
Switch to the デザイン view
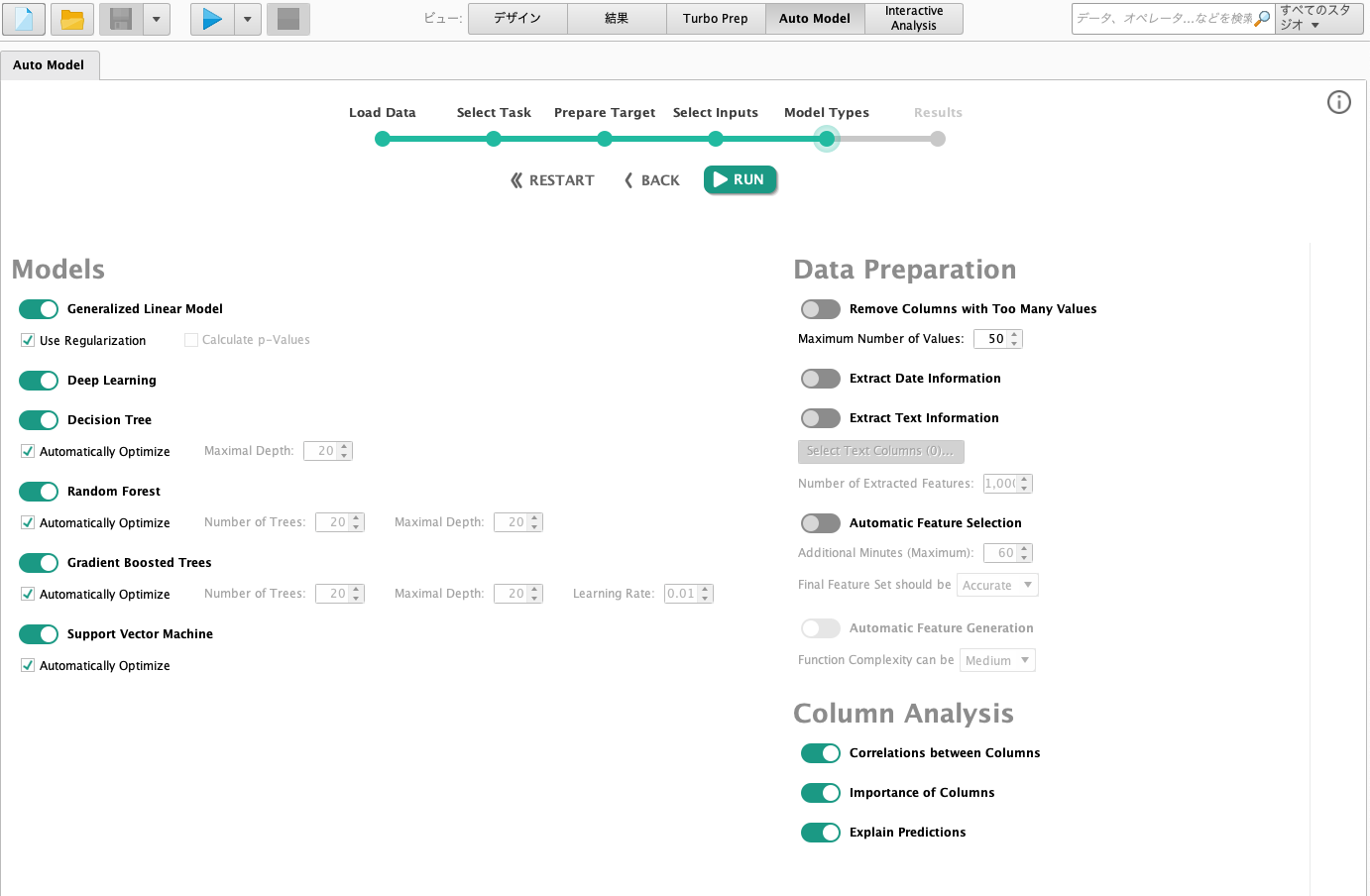click(x=517, y=19)
